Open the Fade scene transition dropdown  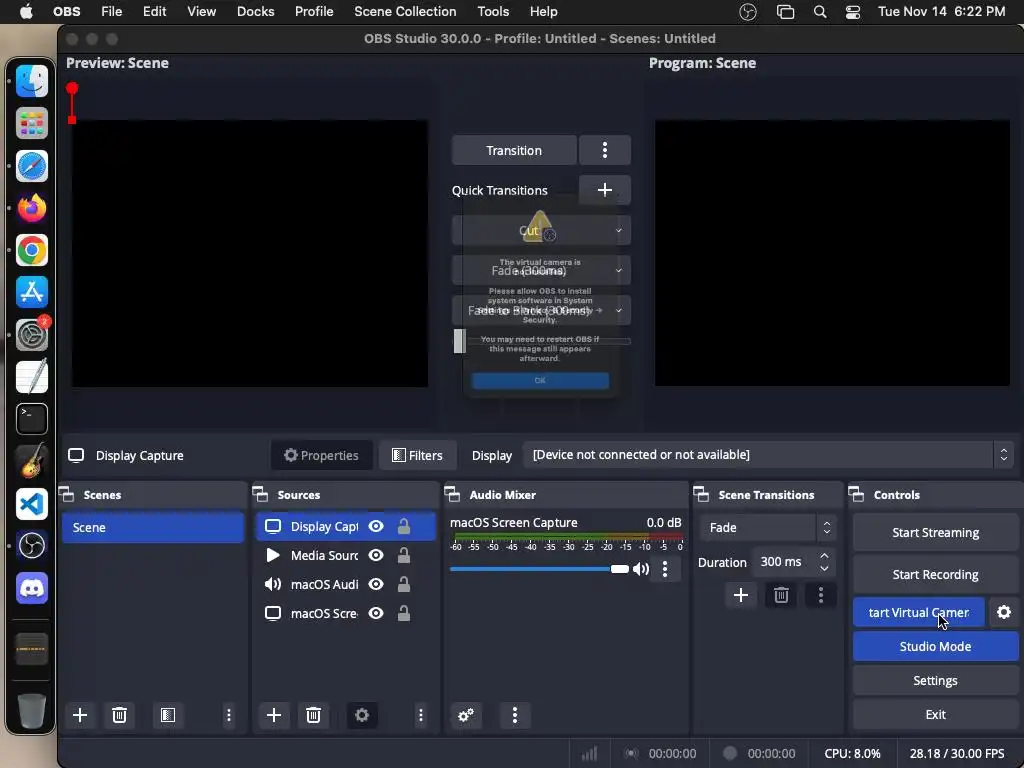point(767,527)
